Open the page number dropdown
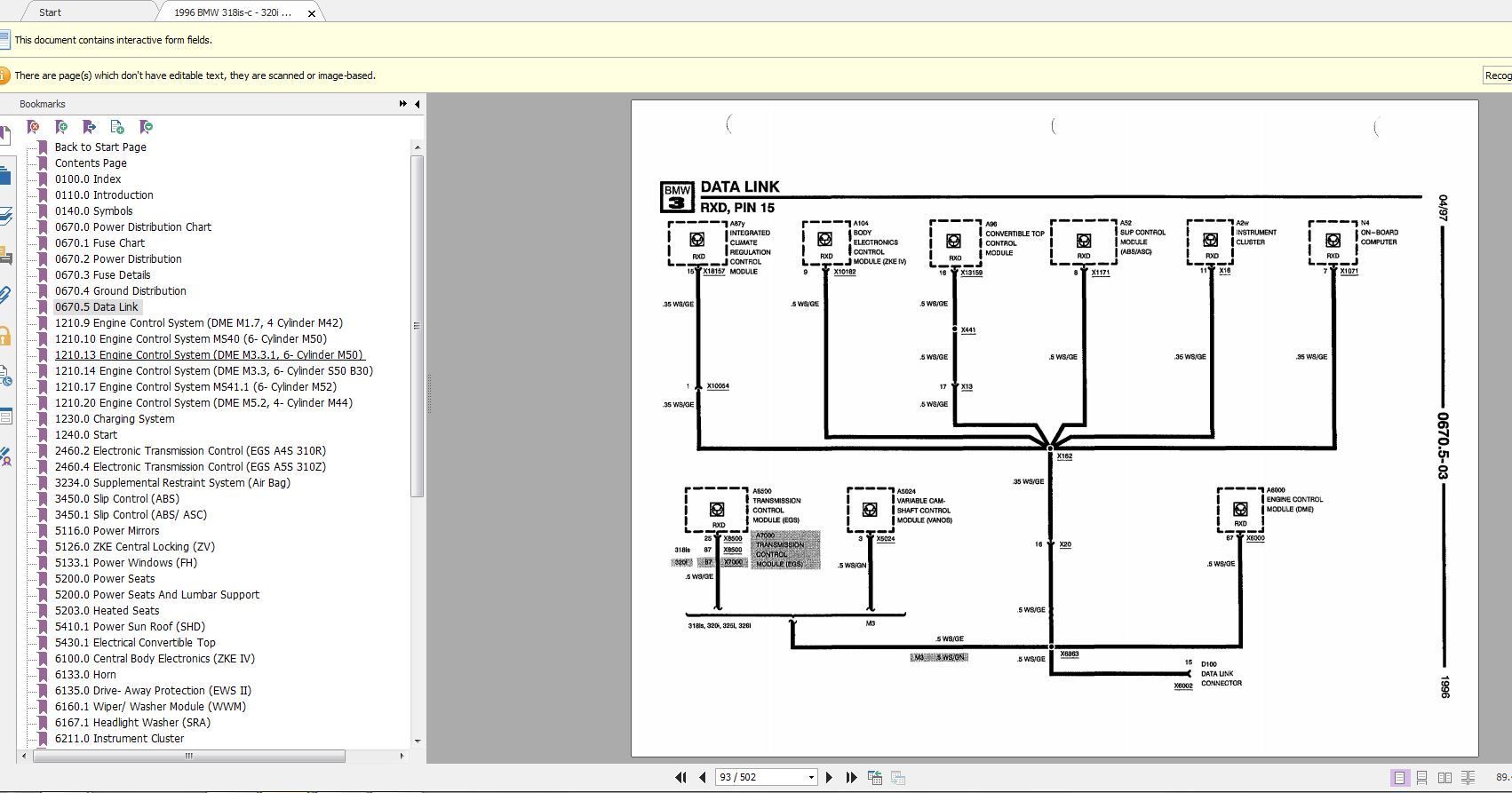The width and height of the screenshot is (1512, 793). pyautogui.click(x=811, y=777)
